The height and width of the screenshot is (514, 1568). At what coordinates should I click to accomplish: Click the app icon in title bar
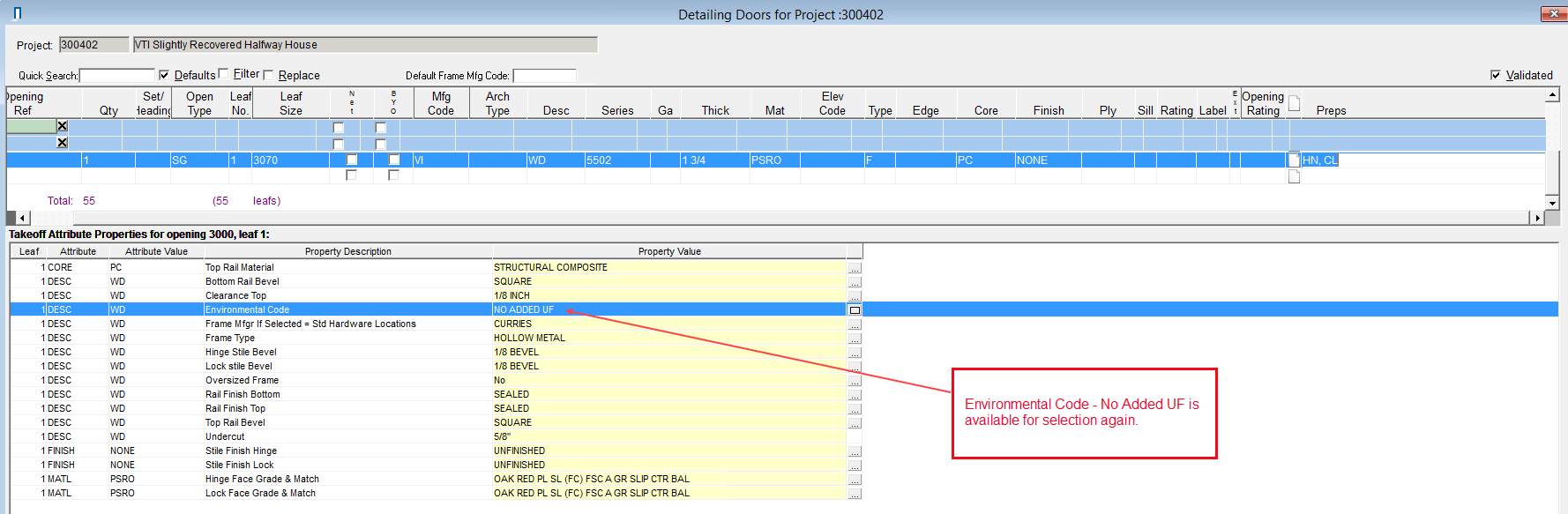17,13
